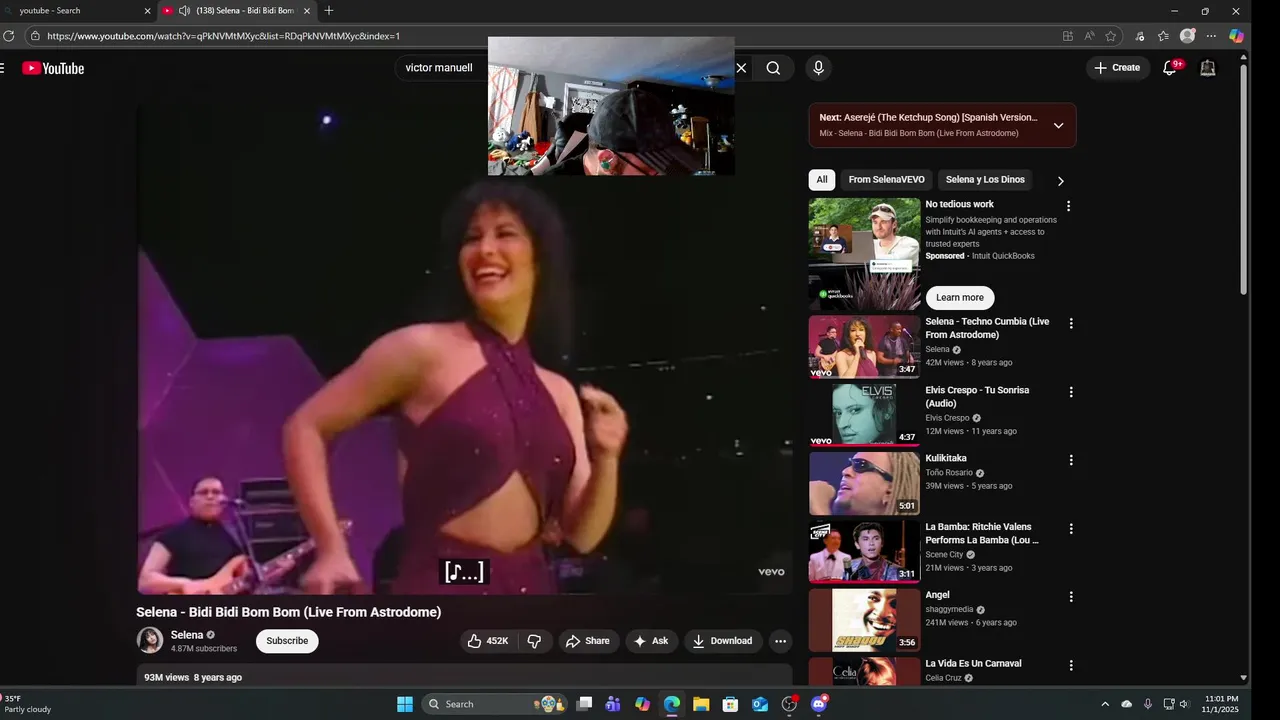Refresh the page

click(9, 36)
